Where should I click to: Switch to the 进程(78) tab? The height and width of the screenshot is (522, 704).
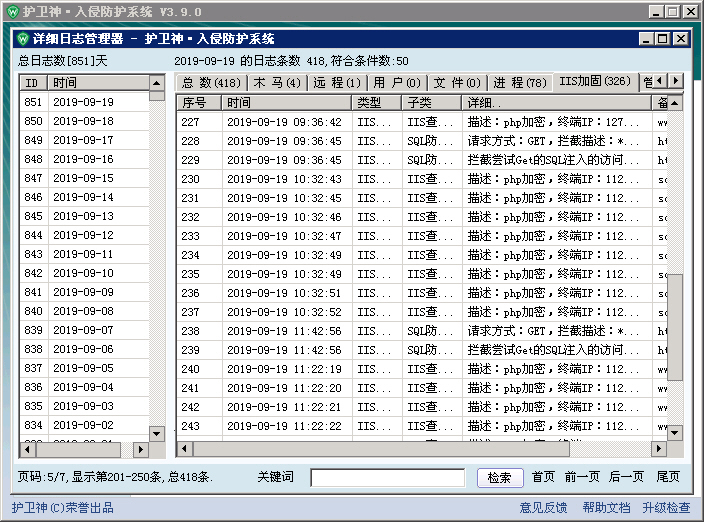click(x=520, y=83)
